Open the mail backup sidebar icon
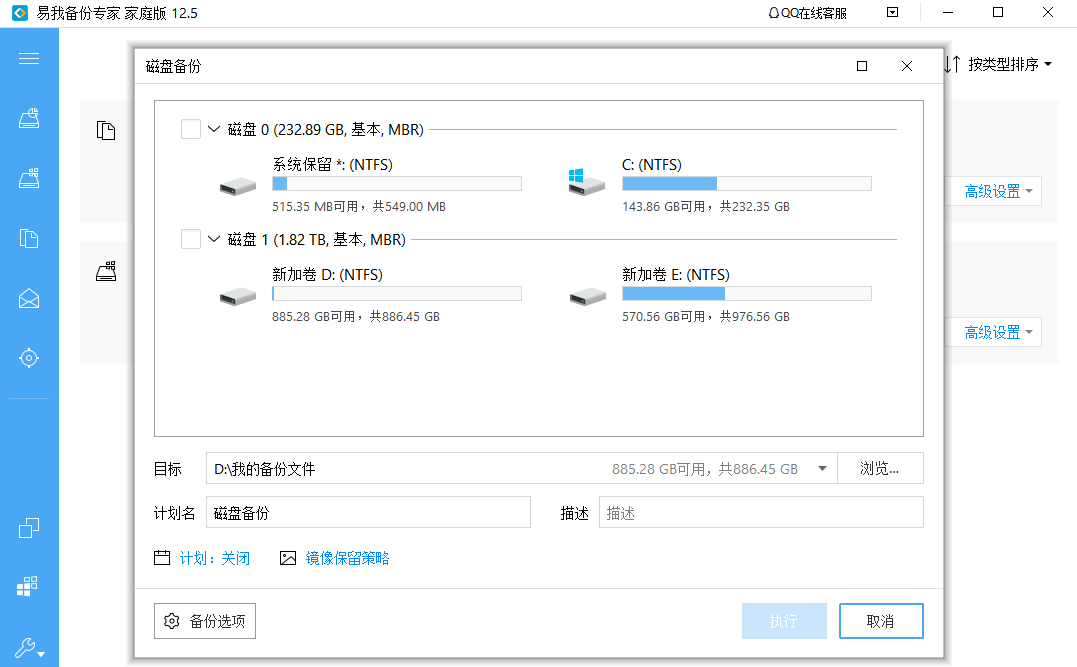The width and height of the screenshot is (1077, 667). click(x=29, y=298)
